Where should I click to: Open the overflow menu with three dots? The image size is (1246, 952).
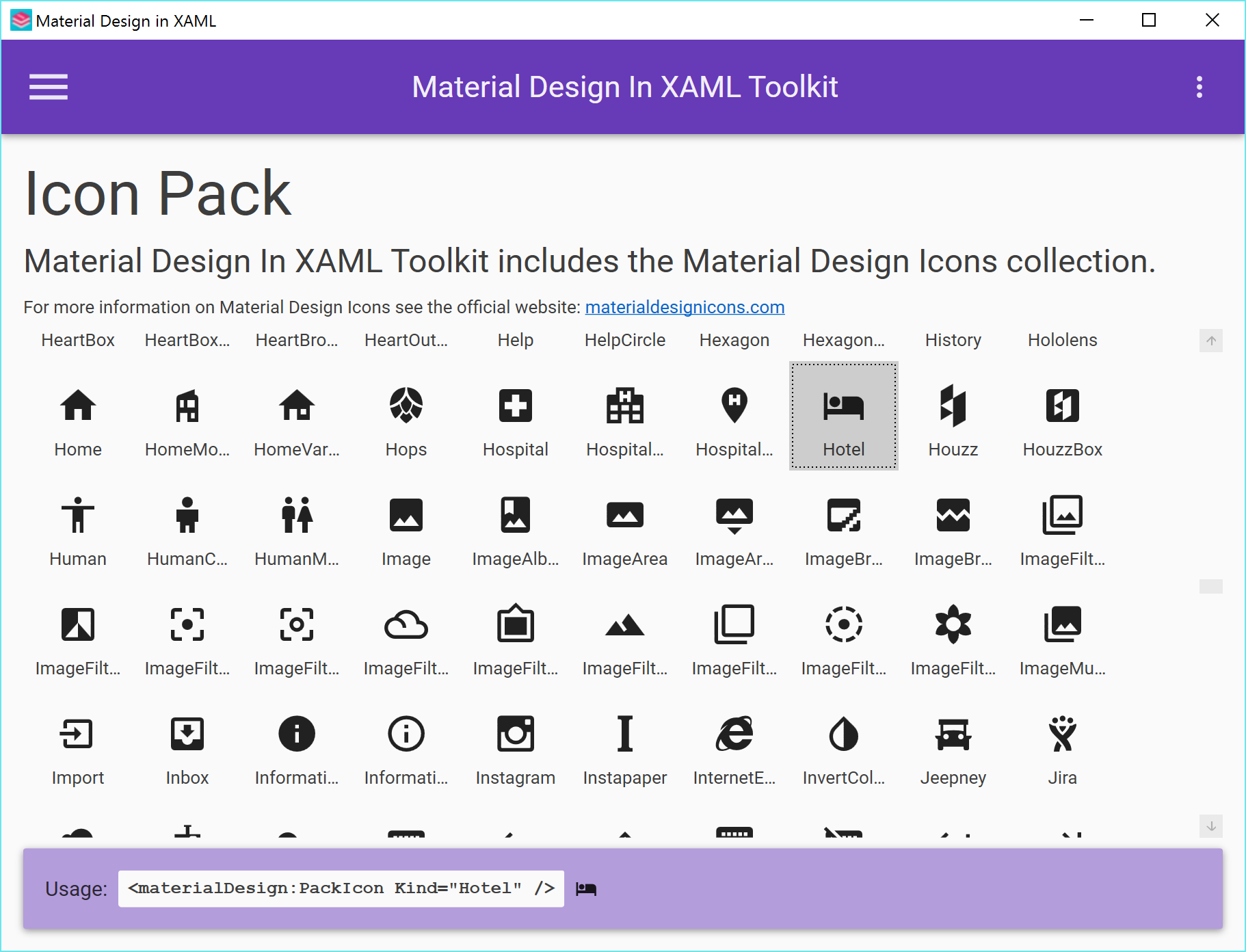[x=1198, y=87]
